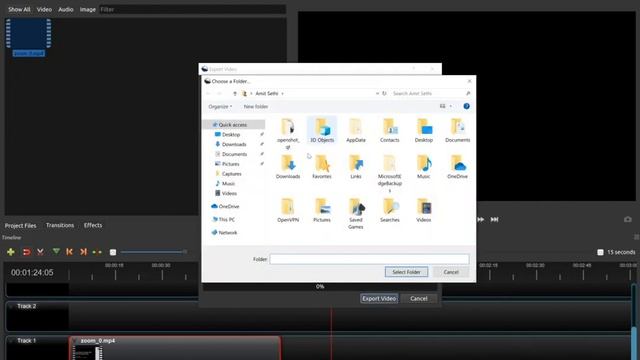
Task: Open the 3D Objects folder
Action: point(322,130)
